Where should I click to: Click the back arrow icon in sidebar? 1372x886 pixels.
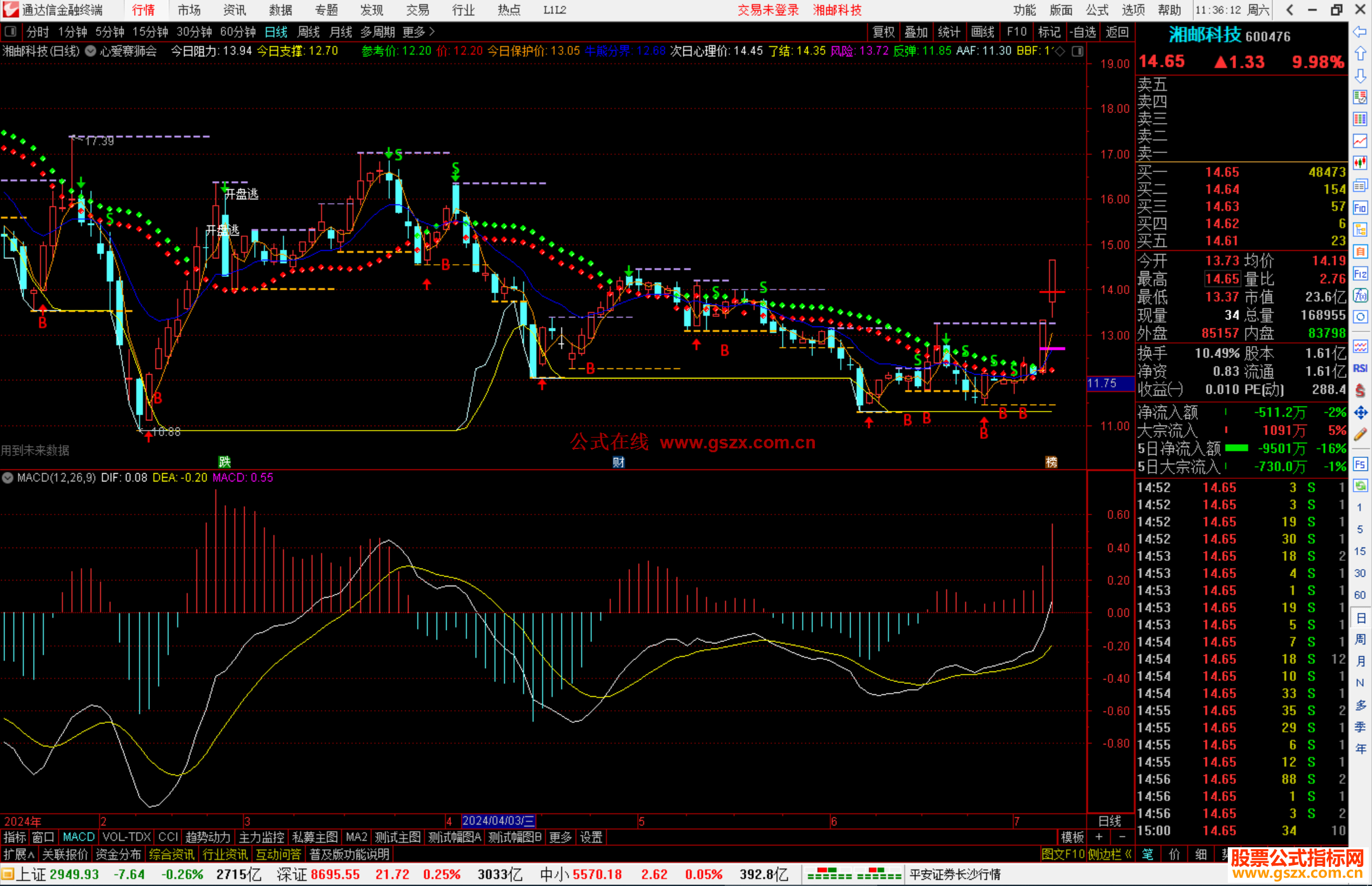[x=1360, y=32]
